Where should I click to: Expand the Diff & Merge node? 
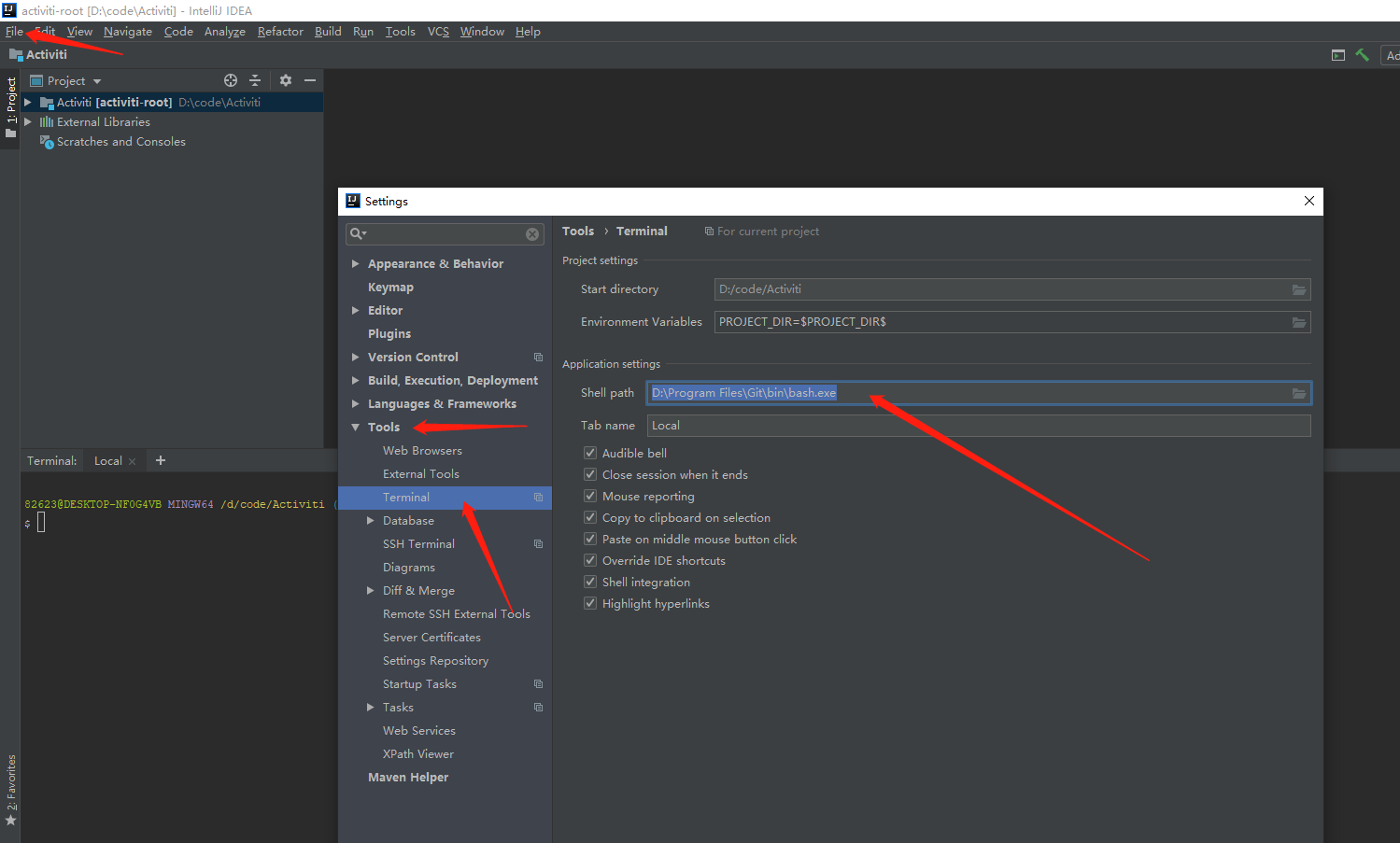pyautogui.click(x=371, y=591)
